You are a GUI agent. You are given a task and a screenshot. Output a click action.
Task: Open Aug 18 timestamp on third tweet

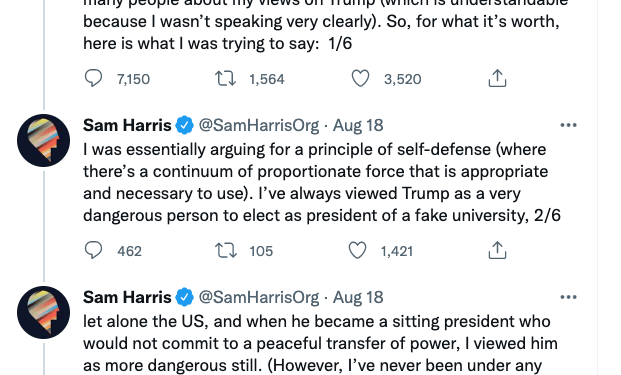[x=358, y=297]
